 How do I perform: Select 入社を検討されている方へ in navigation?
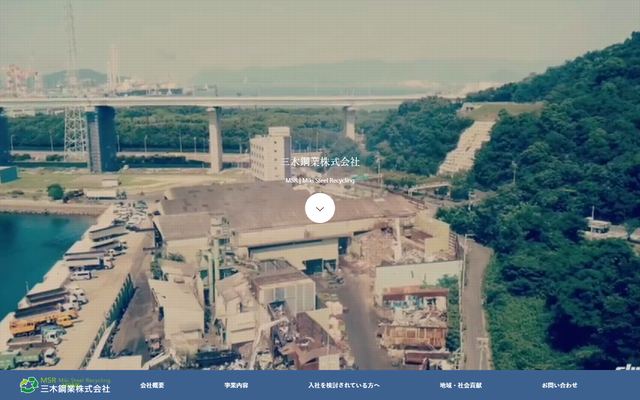[x=344, y=385]
